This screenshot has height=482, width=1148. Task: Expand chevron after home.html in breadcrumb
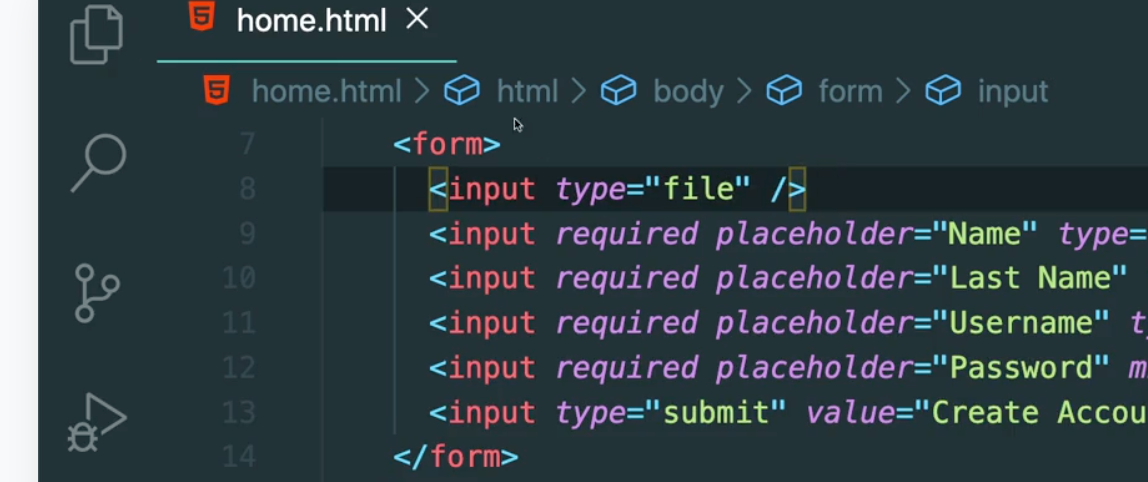pyautogui.click(x=422, y=92)
